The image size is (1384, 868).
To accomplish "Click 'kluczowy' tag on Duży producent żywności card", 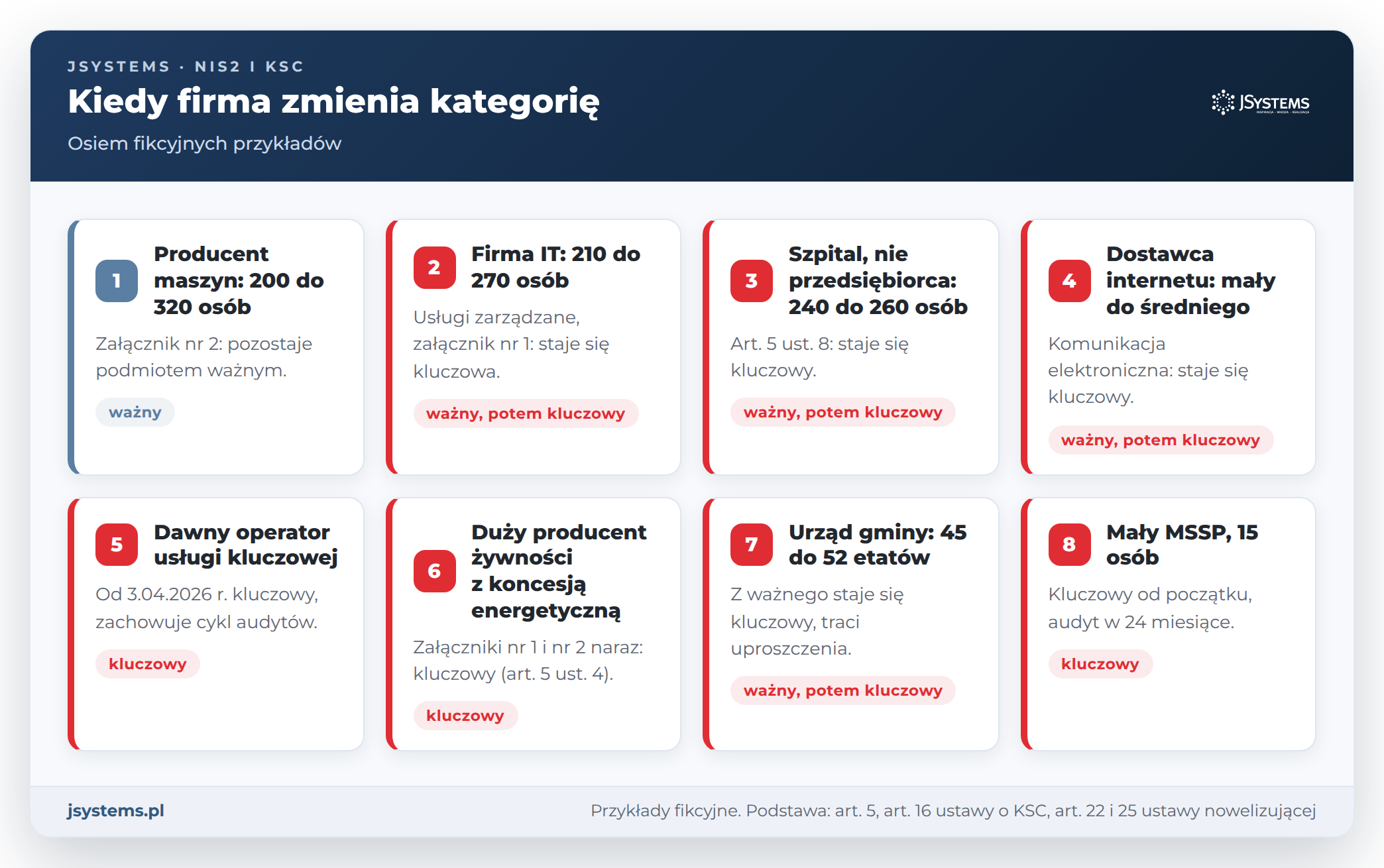I will tap(465, 716).
